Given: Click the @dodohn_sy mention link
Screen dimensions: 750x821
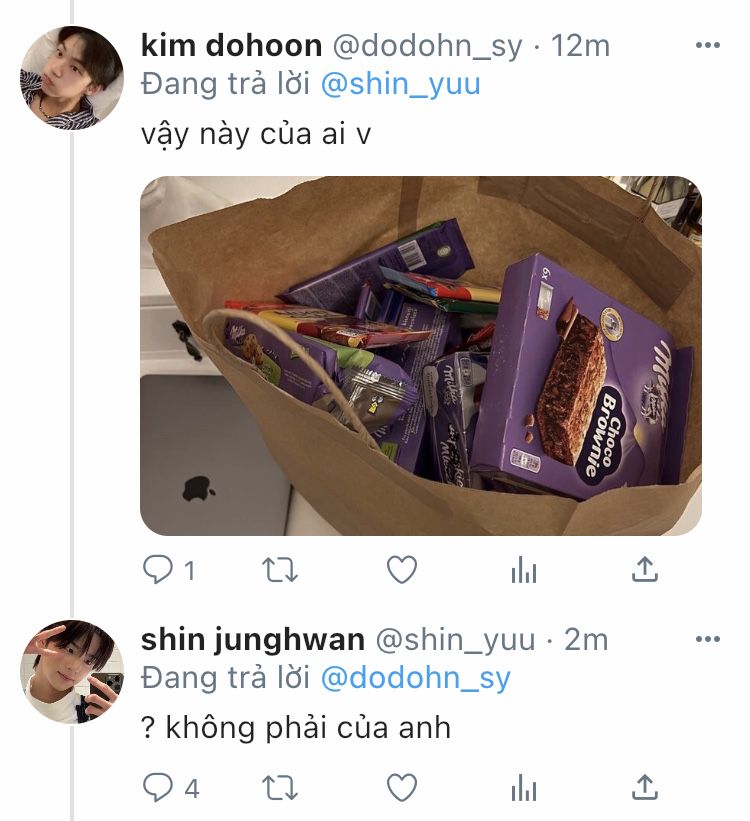Looking at the screenshot, I should click(x=415, y=679).
